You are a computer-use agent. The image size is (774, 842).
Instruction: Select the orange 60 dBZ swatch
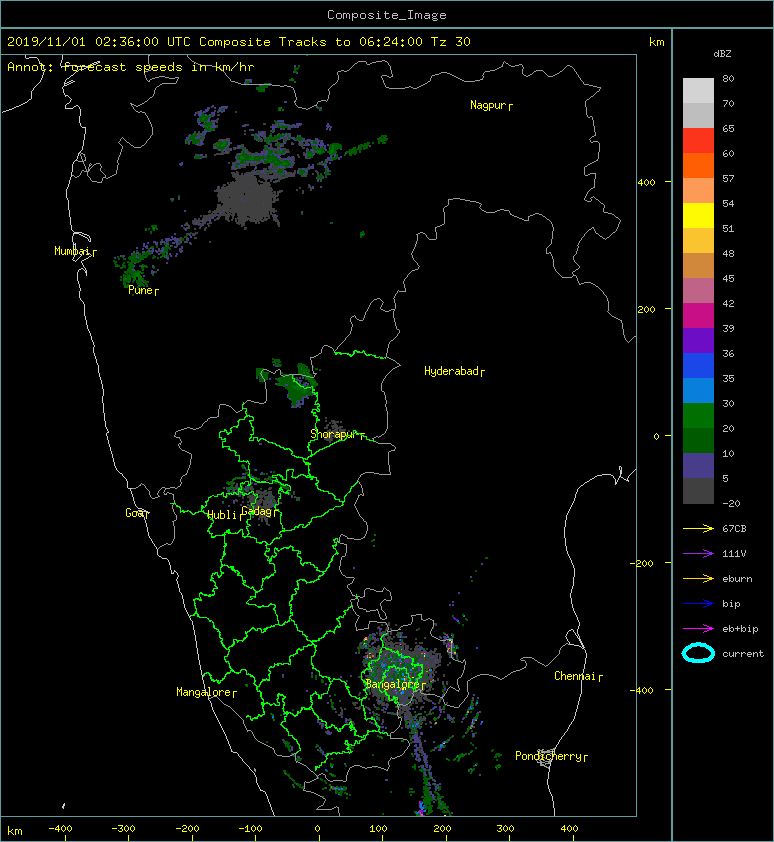pos(698,165)
